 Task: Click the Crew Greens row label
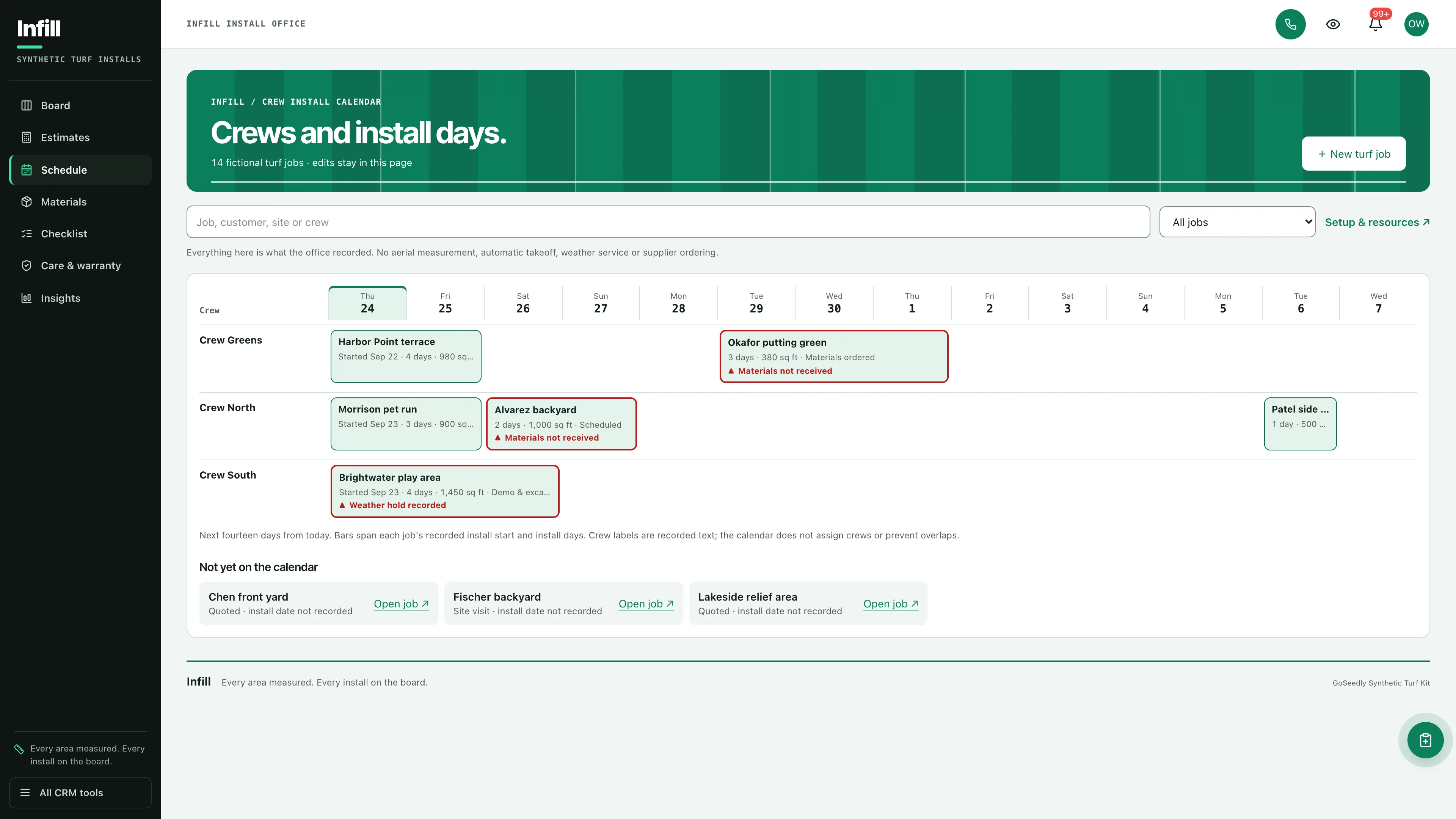pyautogui.click(x=231, y=340)
